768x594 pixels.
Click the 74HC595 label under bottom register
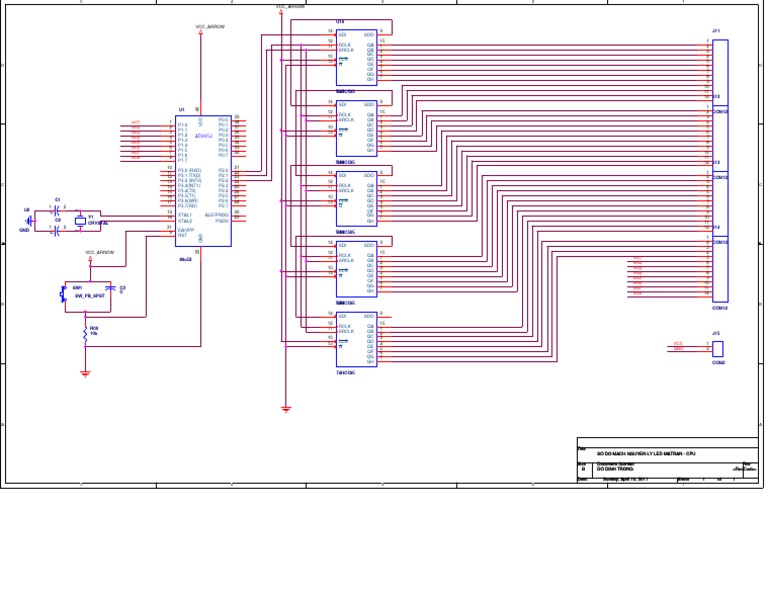(x=345, y=373)
